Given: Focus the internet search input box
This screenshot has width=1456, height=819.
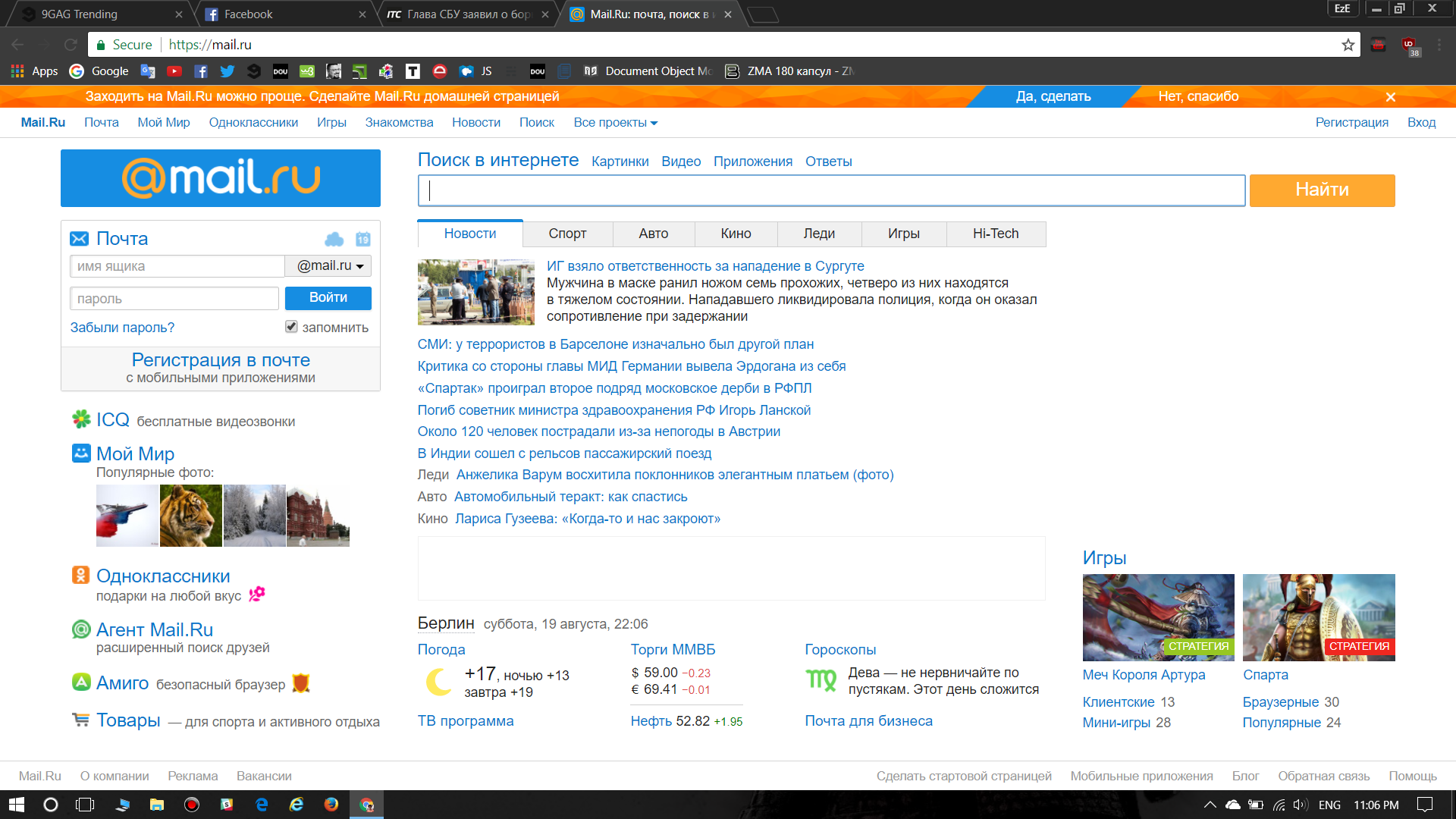Looking at the screenshot, I should (x=831, y=190).
